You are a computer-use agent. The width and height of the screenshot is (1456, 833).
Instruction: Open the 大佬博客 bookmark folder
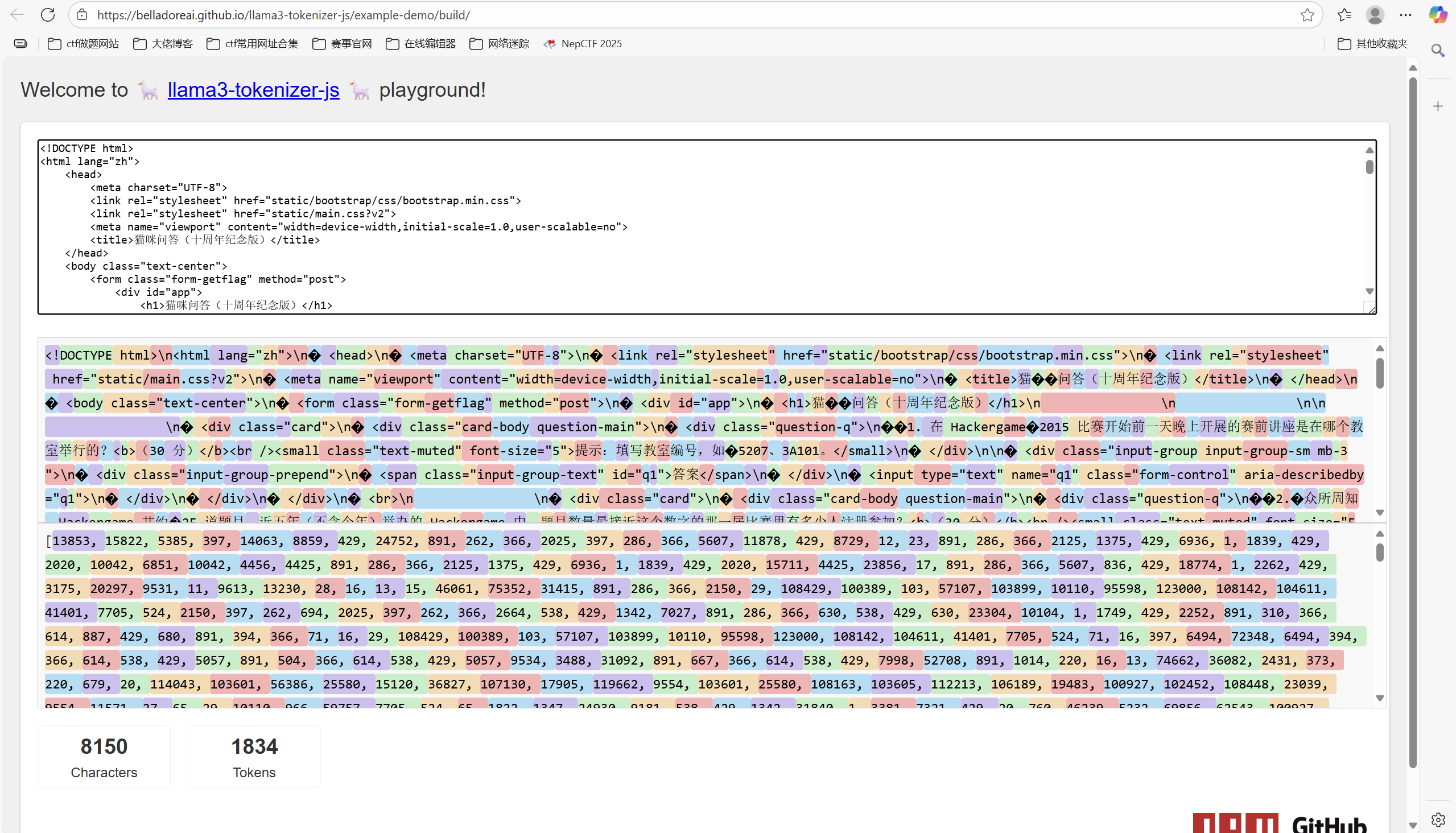click(163, 43)
